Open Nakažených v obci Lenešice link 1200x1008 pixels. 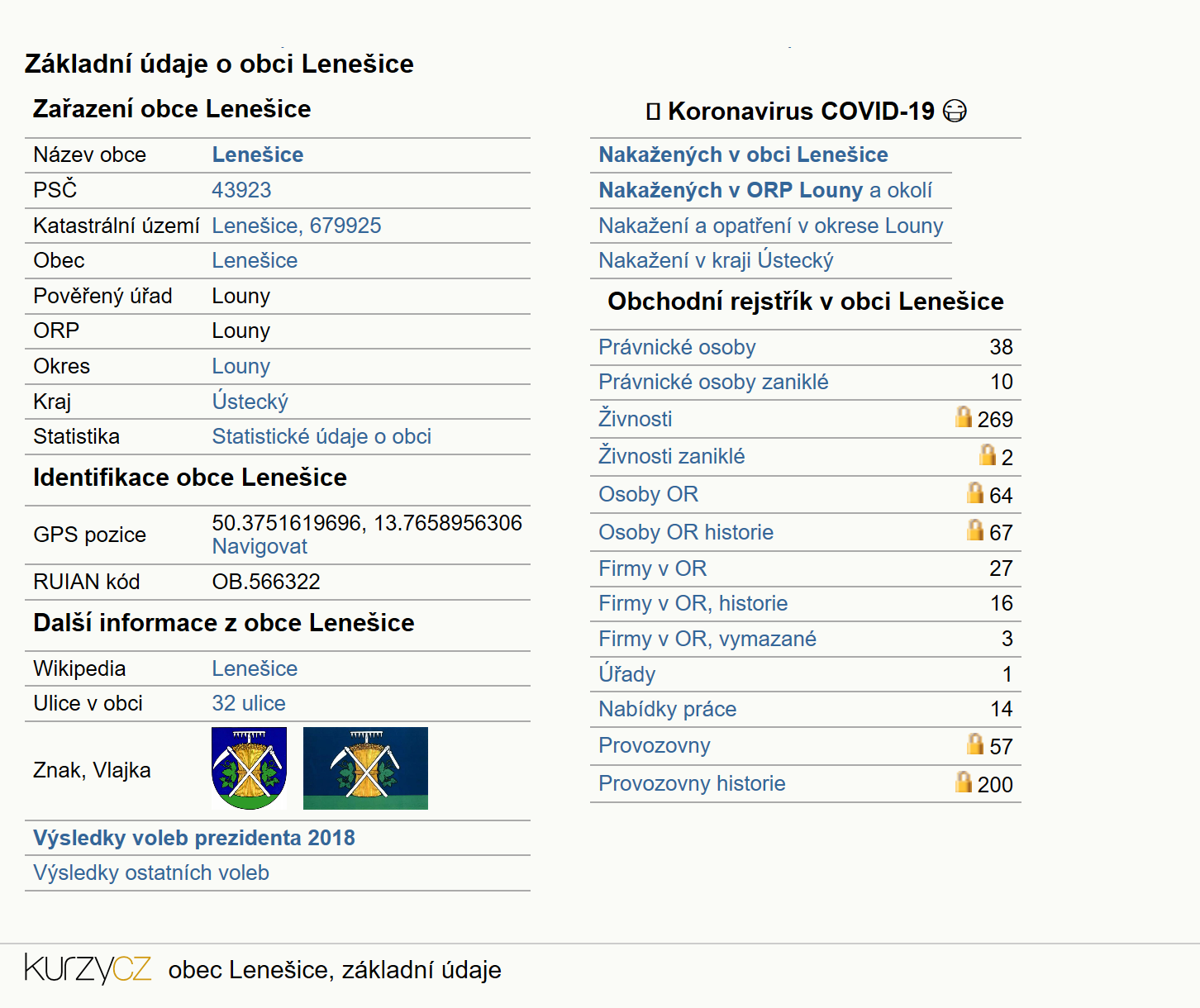pyautogui.click(x=743, y=155)
